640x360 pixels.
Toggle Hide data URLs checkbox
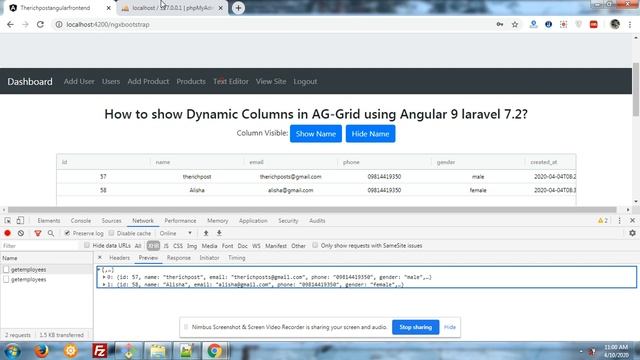(x=87, y=245)
